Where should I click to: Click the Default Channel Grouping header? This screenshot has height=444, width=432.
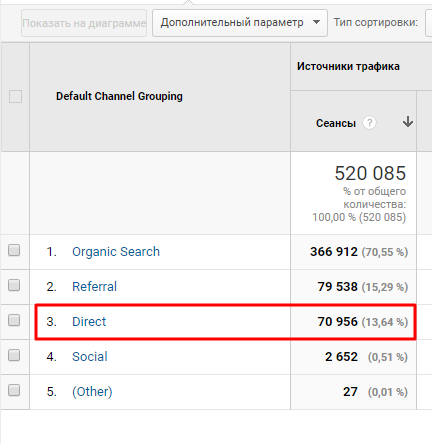(119, 96)
